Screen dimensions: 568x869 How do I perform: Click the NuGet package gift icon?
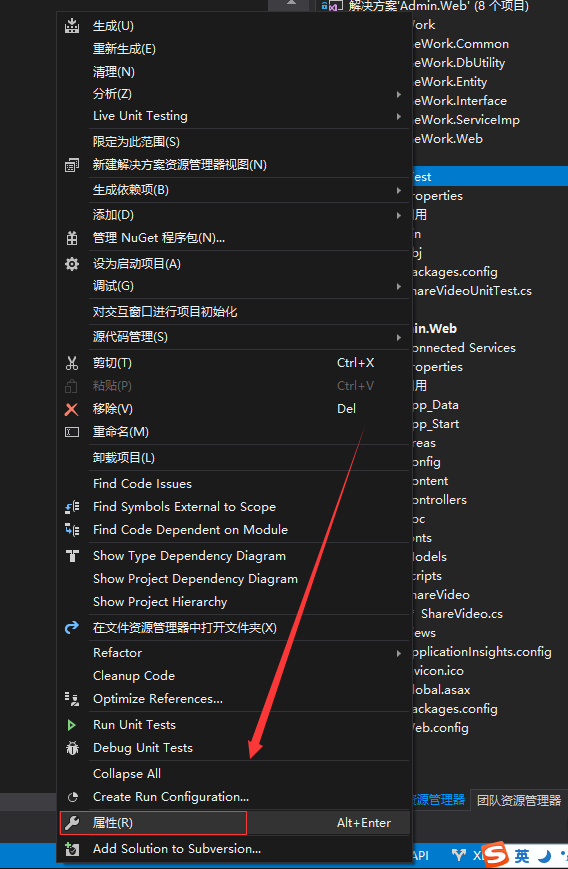click(72, 238)
